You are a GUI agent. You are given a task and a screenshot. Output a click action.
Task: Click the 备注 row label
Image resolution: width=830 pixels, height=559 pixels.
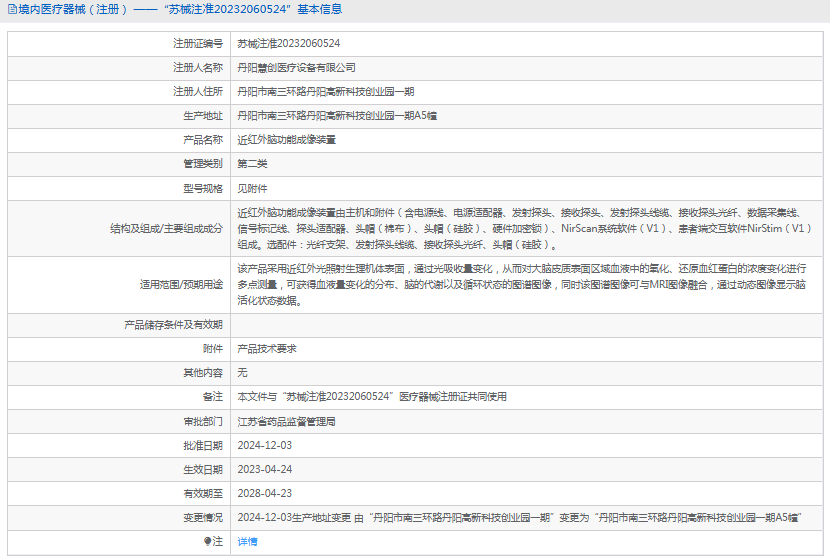[213, 397]
